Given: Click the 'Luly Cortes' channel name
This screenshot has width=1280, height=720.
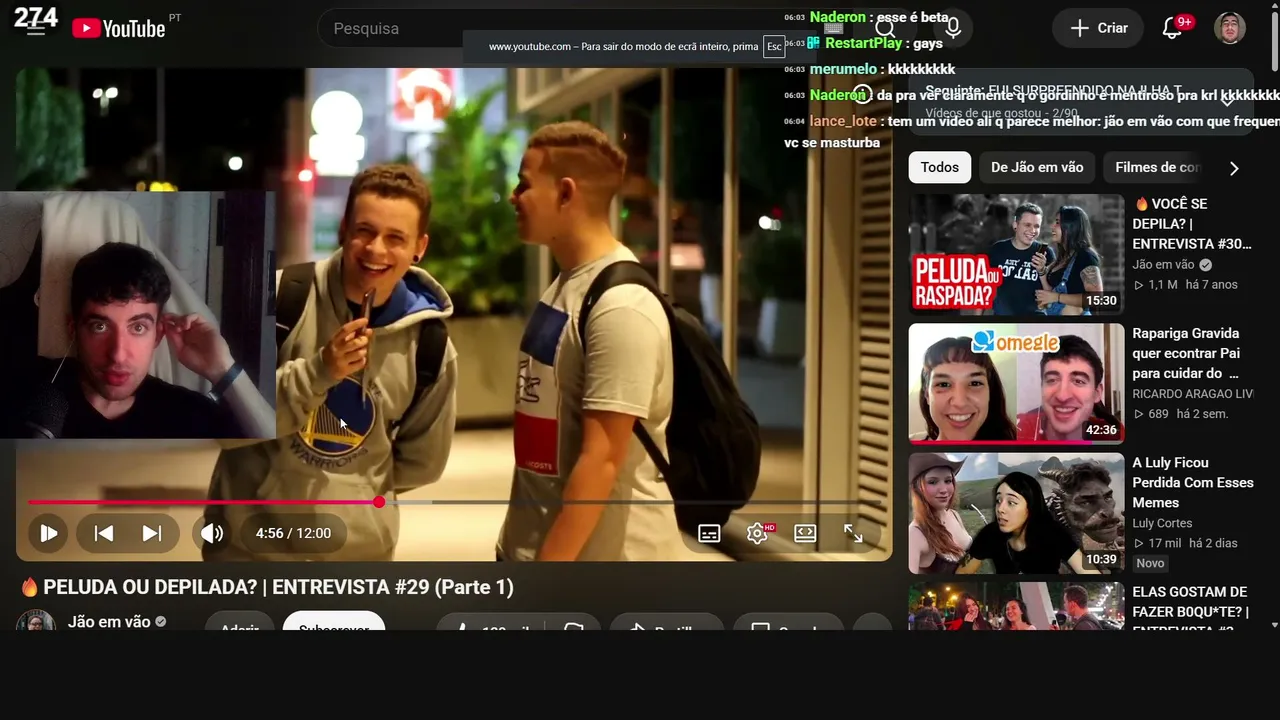Looking at the screenshot, I should coord(1162,523).
